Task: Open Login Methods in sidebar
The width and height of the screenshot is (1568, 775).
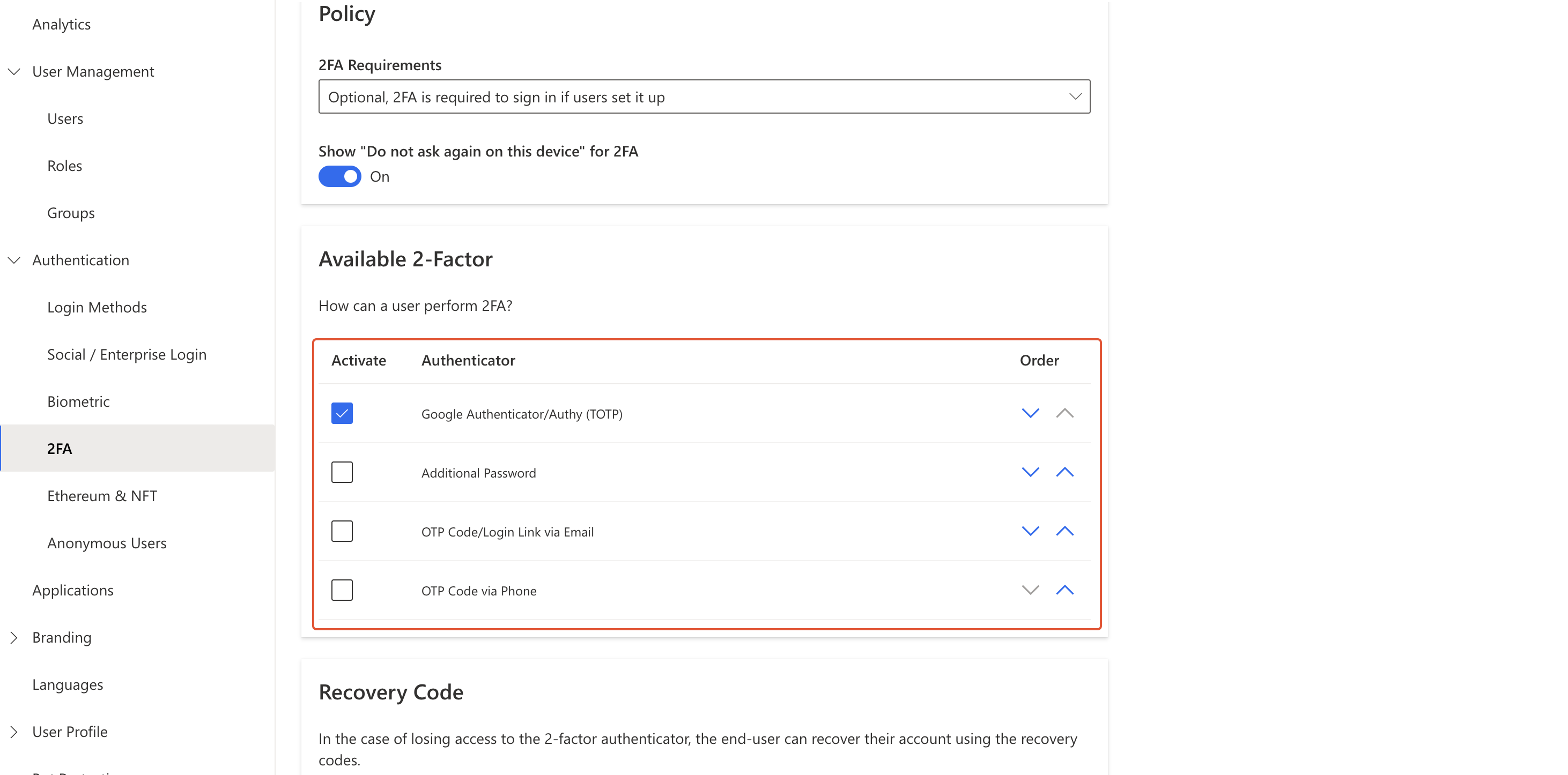Action: (97, 307)
